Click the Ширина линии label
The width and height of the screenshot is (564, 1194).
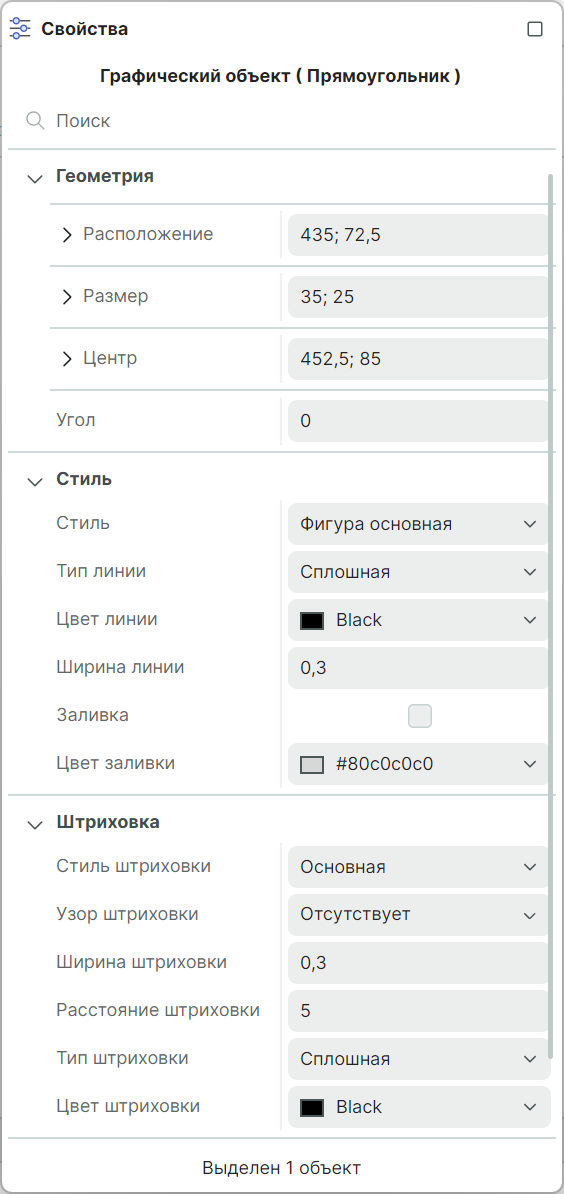pos(120,667)
